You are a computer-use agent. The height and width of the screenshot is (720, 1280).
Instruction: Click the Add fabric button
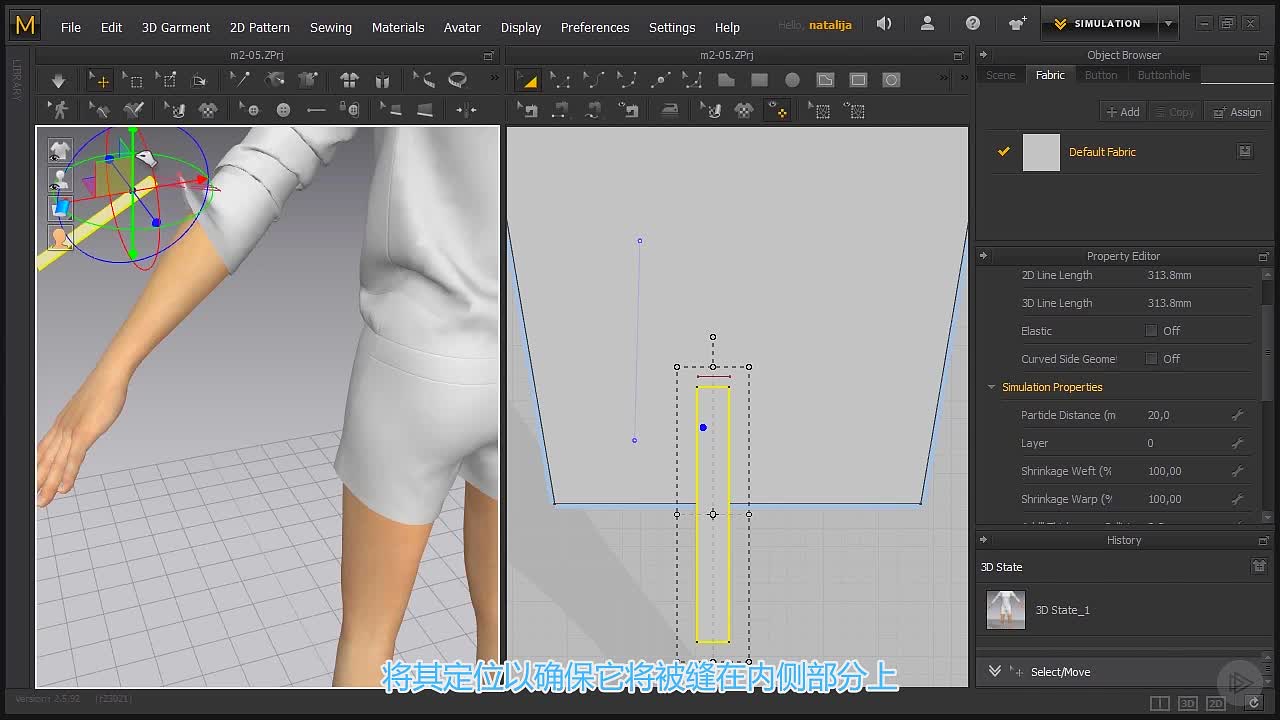click(x=1122, y=112)
